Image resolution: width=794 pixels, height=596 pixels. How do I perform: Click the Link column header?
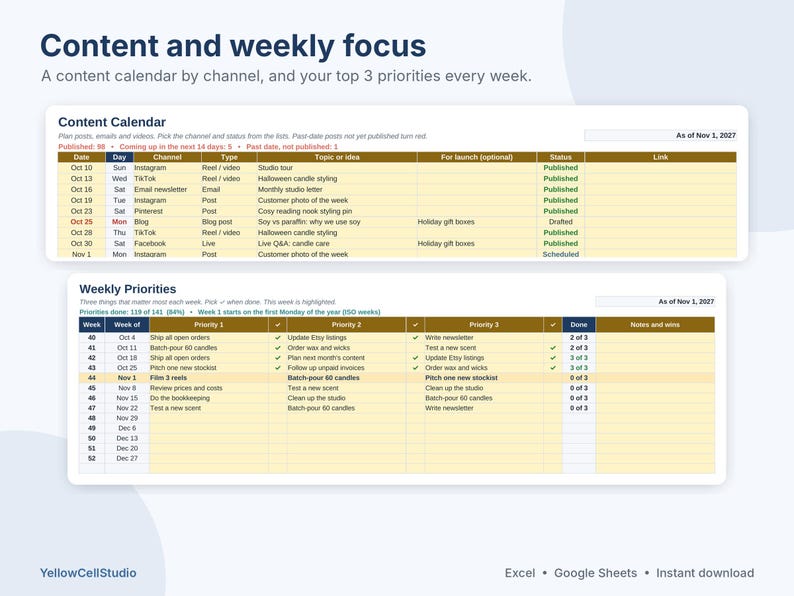(x=660, y=157)
